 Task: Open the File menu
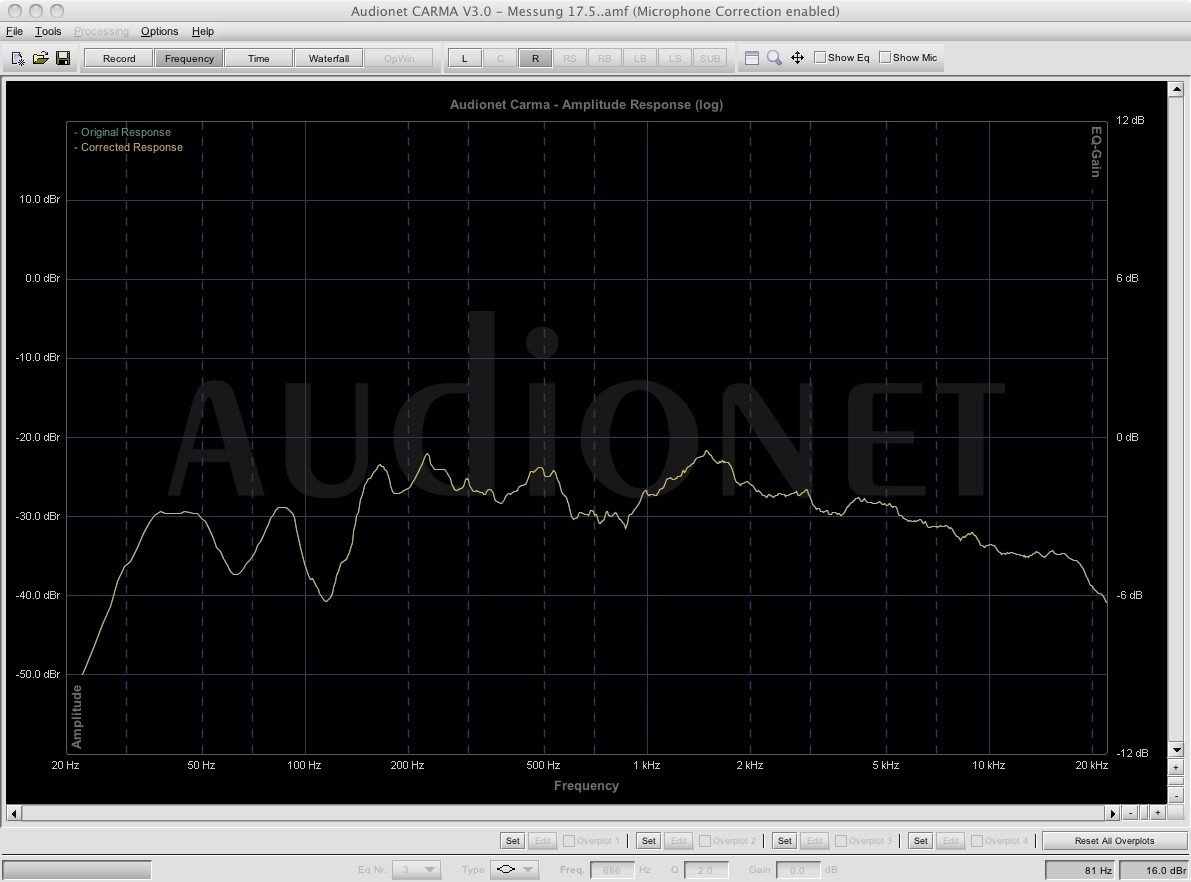[14, 31]
